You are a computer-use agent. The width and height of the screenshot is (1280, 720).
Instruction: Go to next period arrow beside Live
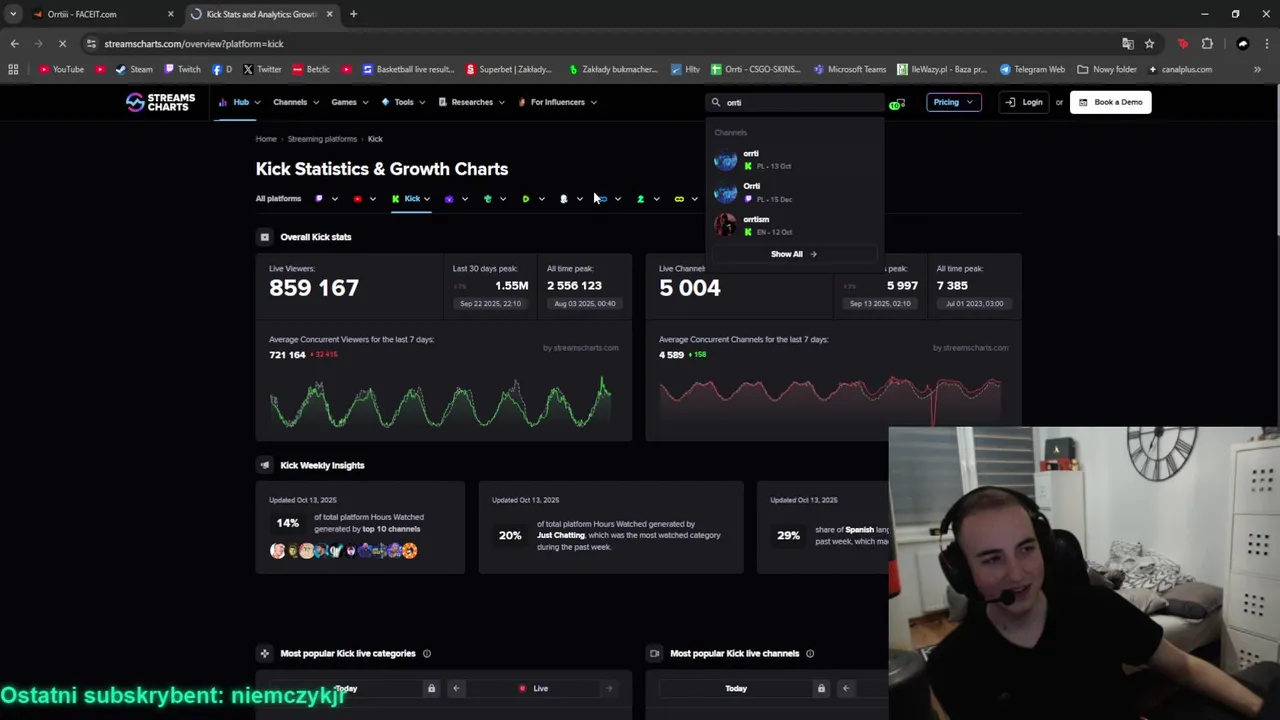609,688
